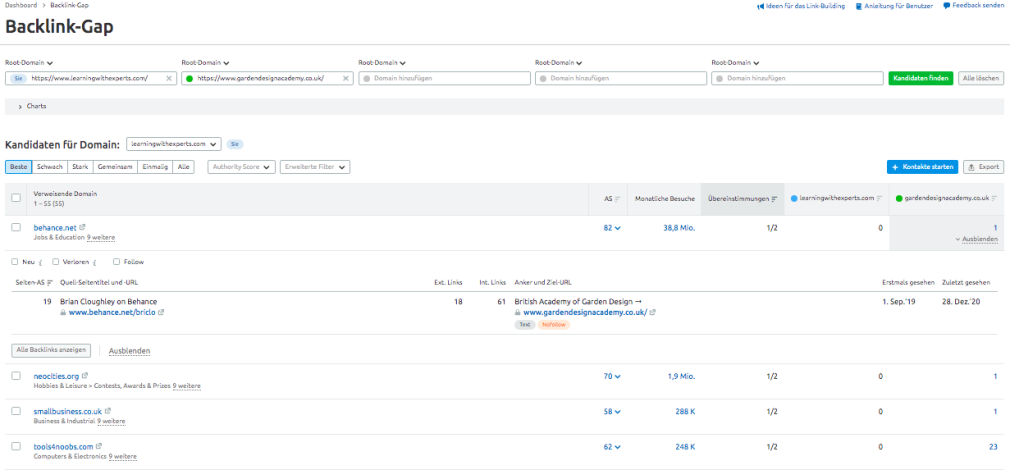Clear the gardendesignacademy.co.uk domain field with X
This screenshot has height=470, width=1010.
click(x=345, y=78)
